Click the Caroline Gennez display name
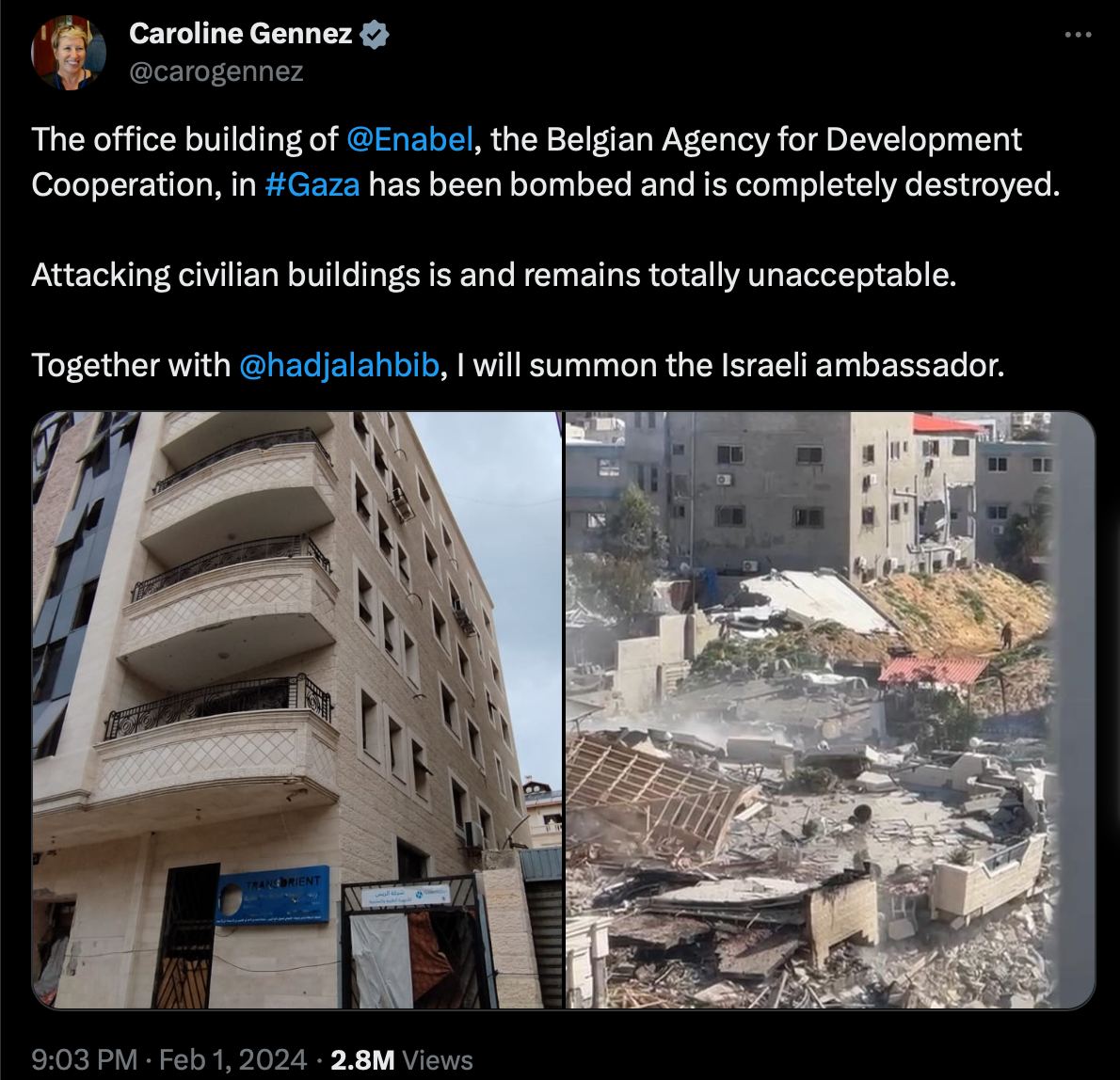The height and width of the screenshot is (1080, 1120). [241, 34]
